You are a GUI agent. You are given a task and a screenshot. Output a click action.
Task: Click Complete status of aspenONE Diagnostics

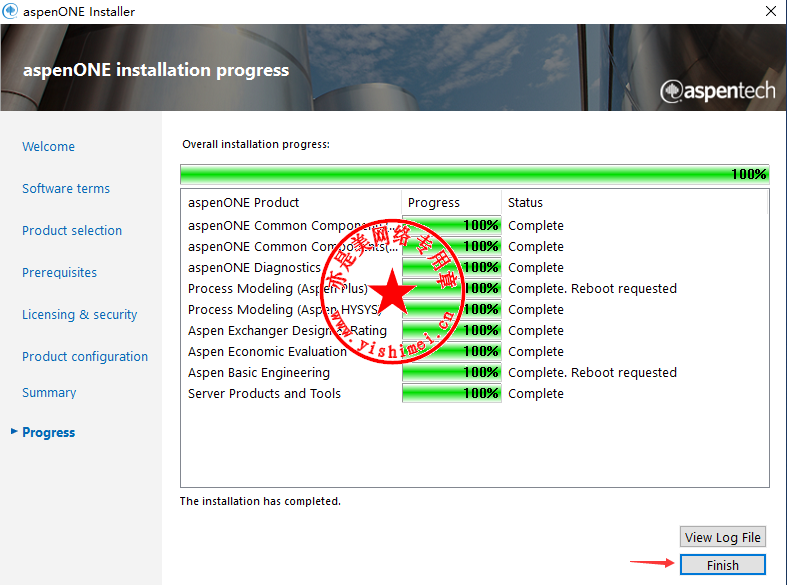click(x=536, y=268)
